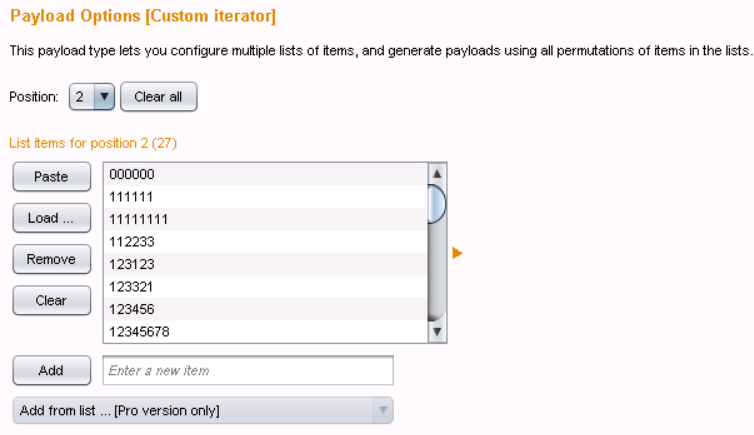This screenshot has height=435, width=754.
Task: Click the orange arrow beside the list
Action: coord(458,254)
